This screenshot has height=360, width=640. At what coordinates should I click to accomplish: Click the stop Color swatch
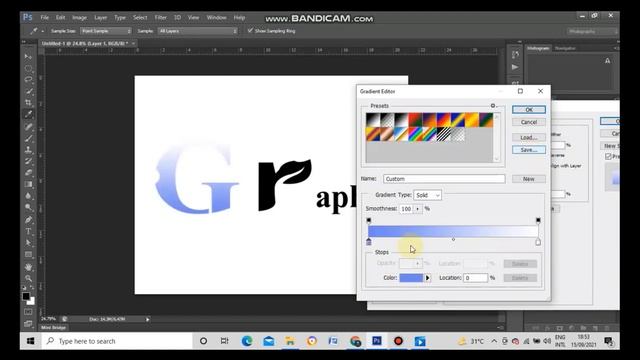(x=411, y=278)
